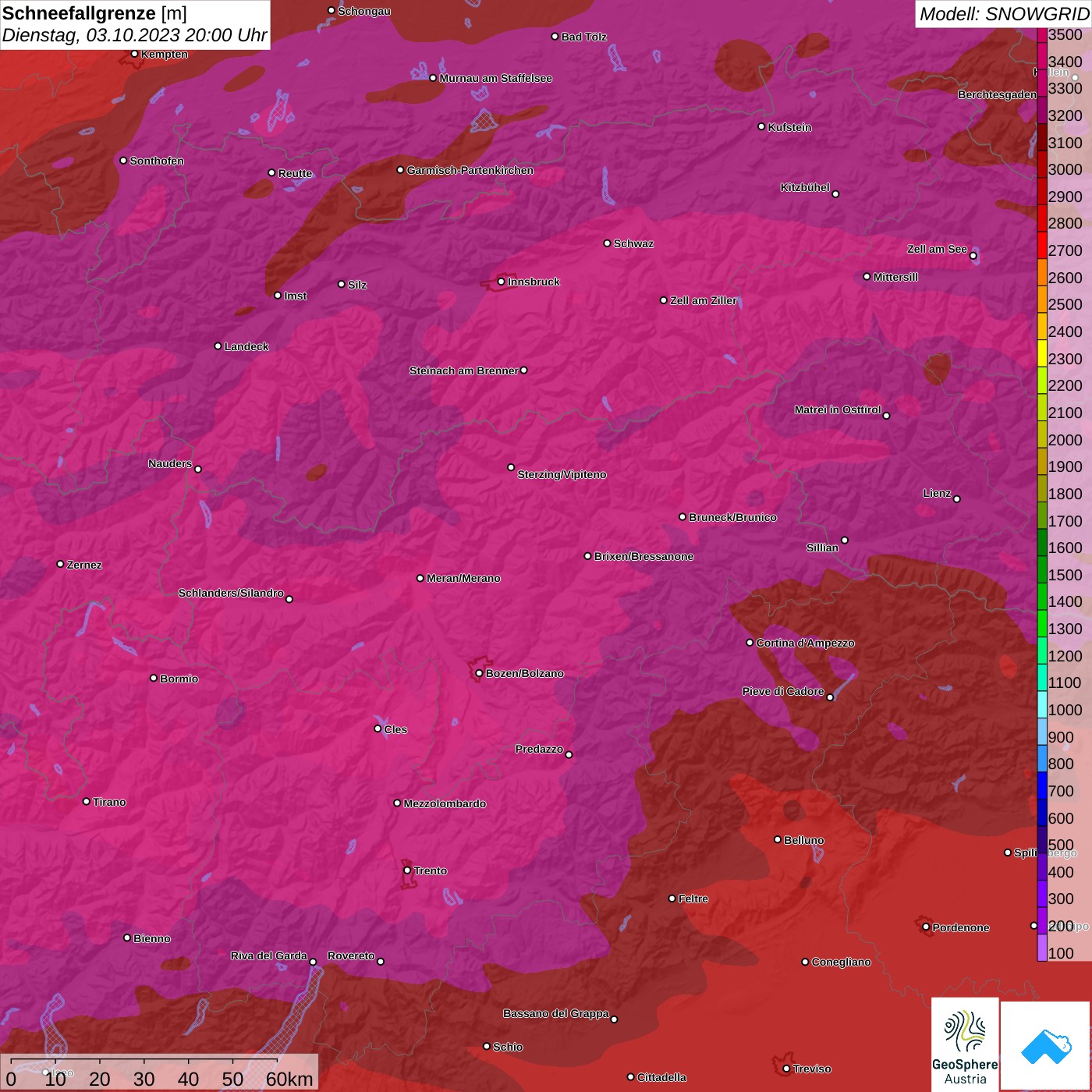Click the 100 violet legend swatch
1092x1092 pixels.
click(1042, 948)
